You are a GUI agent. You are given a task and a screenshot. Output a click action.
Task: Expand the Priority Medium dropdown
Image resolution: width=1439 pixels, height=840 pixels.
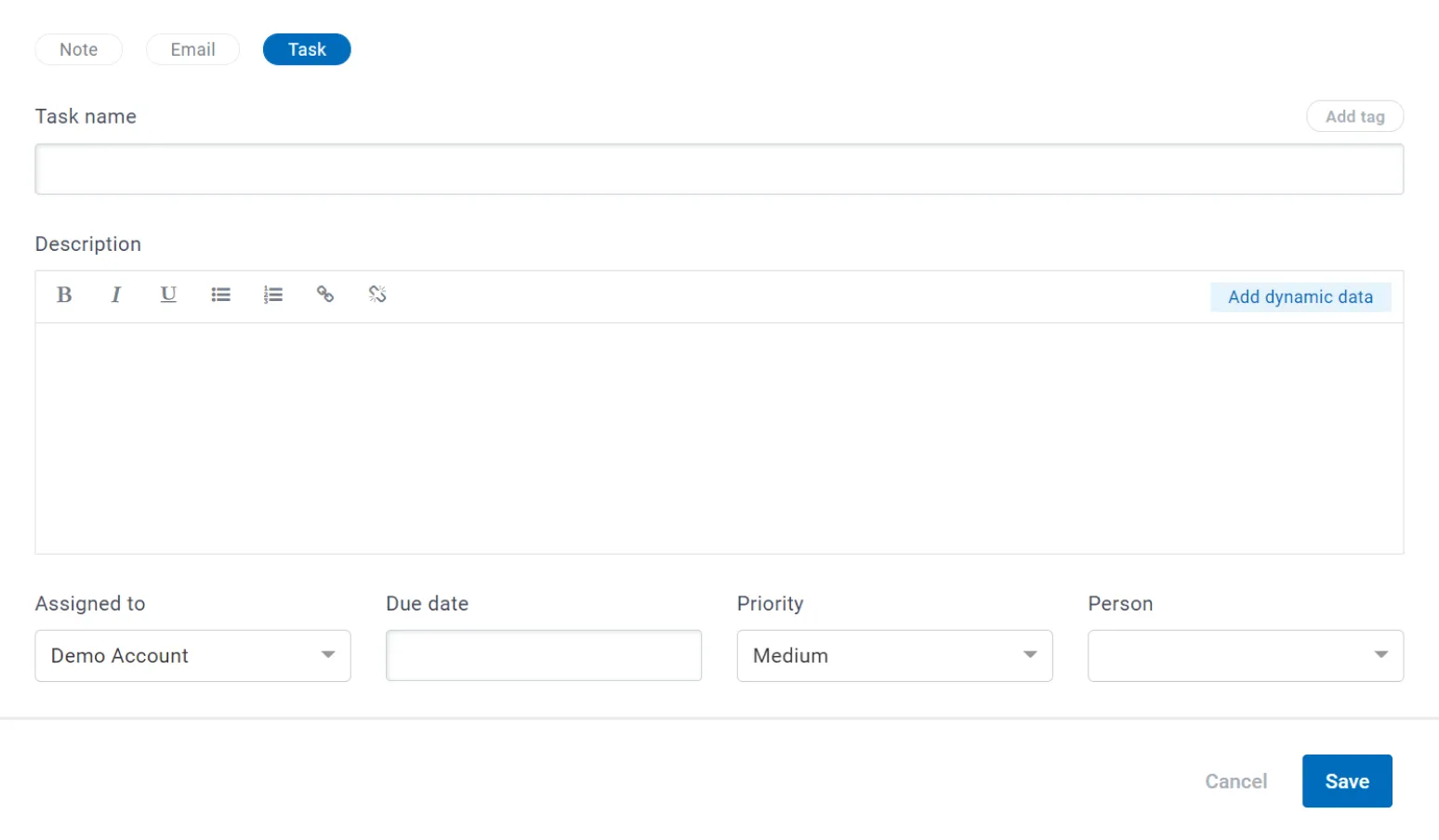894,656
